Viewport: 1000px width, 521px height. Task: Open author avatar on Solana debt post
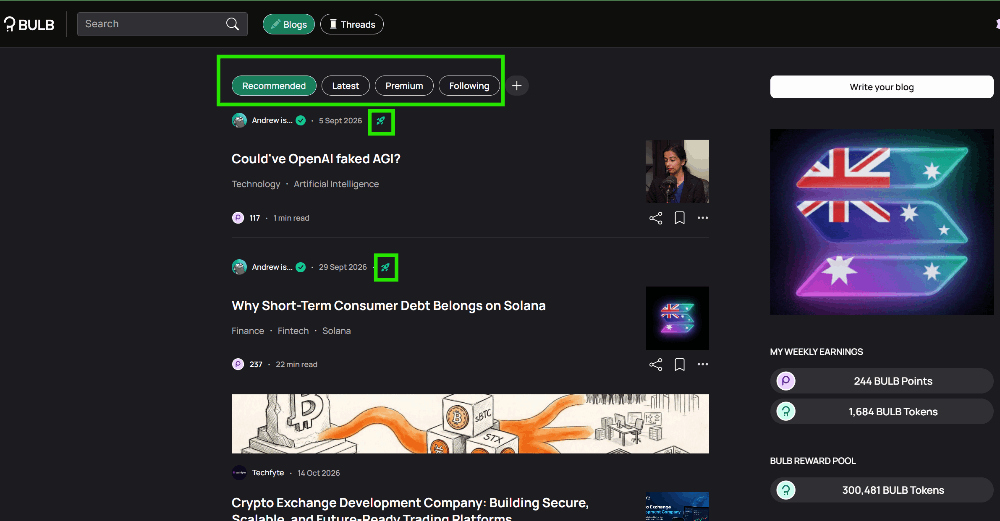click(239, 267)
